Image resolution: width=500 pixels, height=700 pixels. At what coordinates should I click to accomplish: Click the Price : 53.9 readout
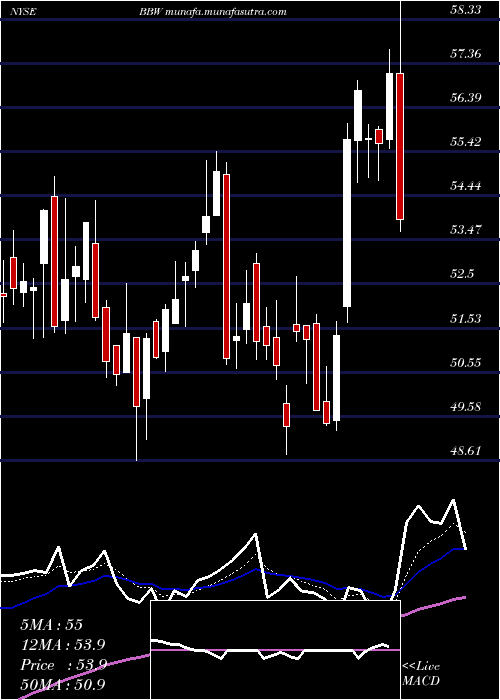(63, 665)
